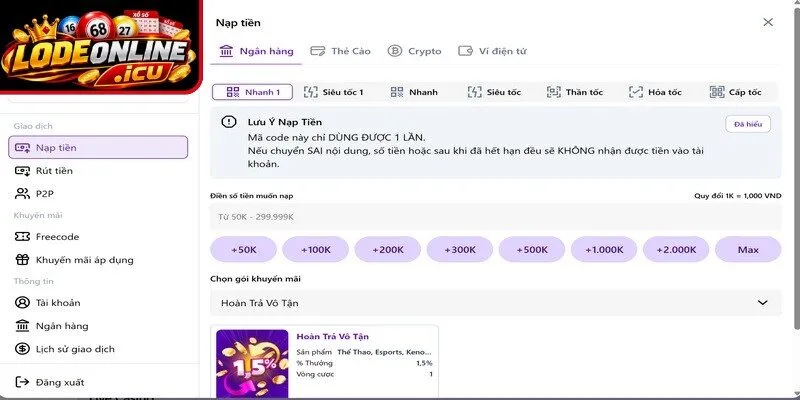Open the Hoàn Trả Vô Tận promotion dropdown

pos(495,303)
